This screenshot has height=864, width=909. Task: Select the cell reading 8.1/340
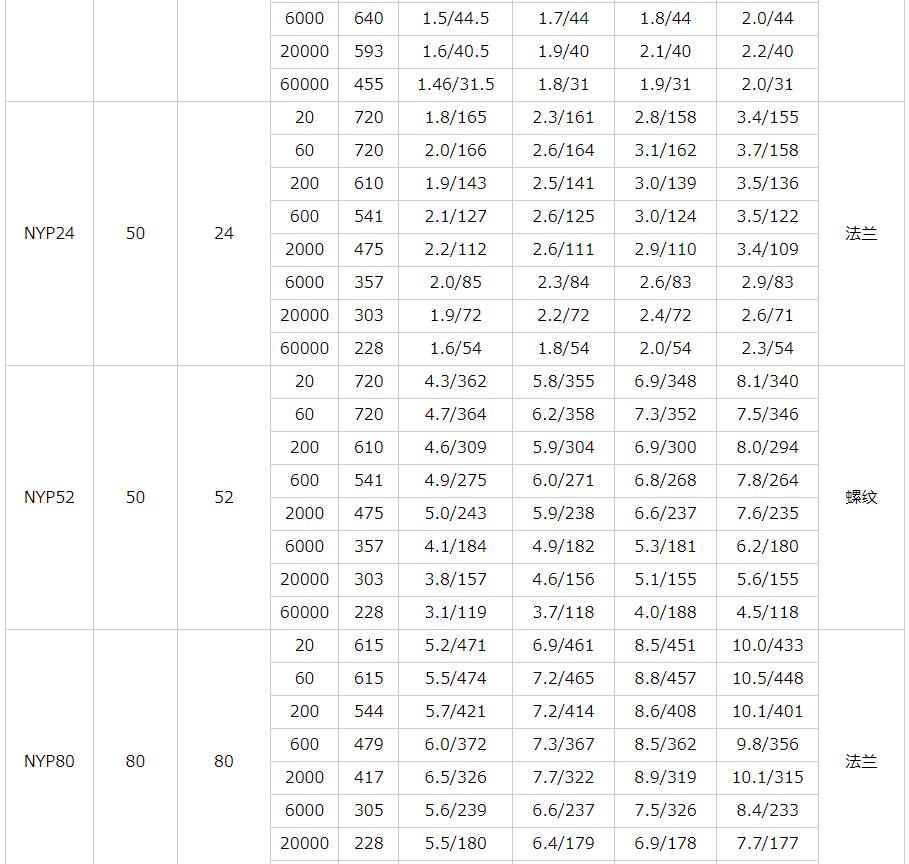[x=767, y=381]
